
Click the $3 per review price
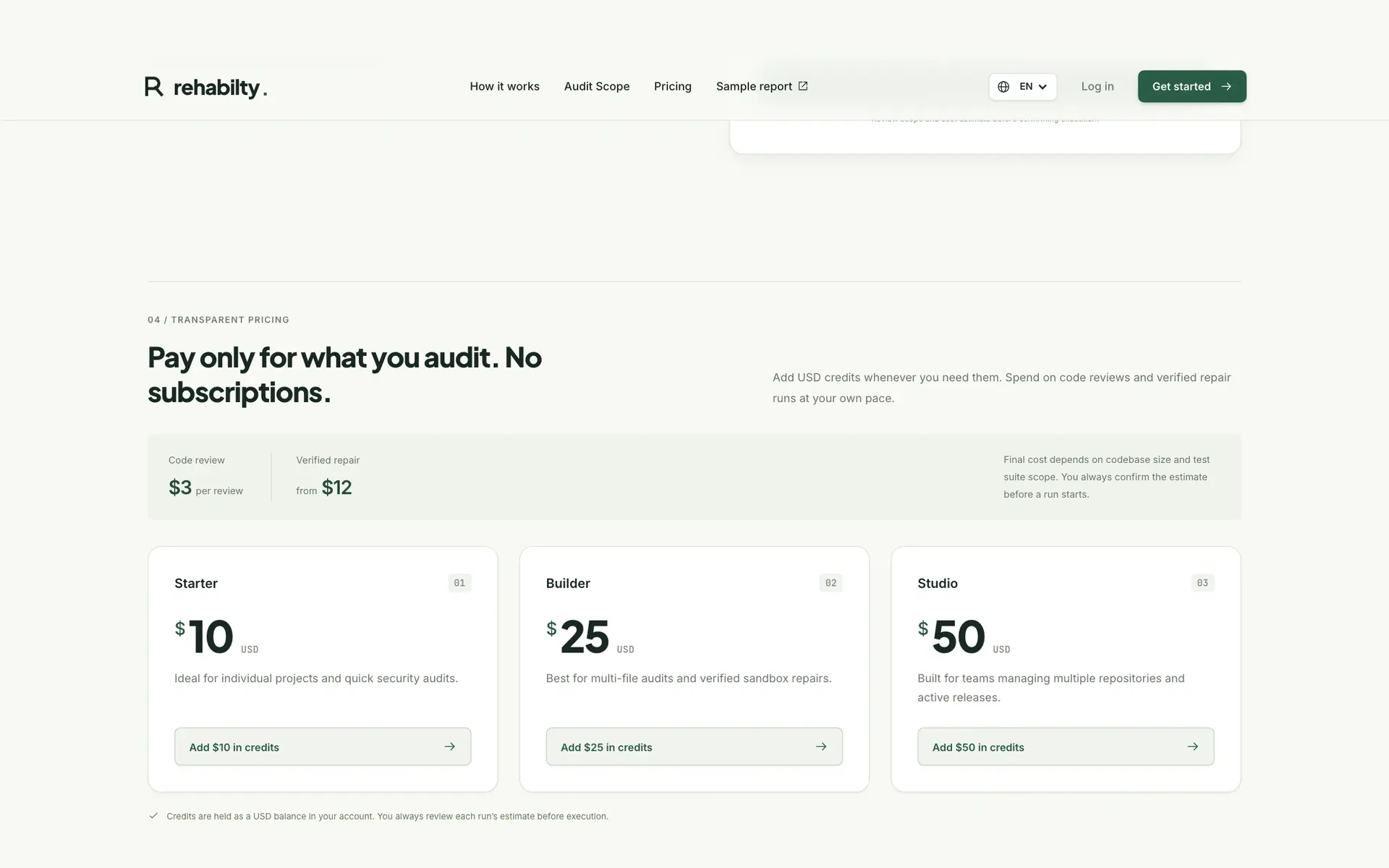(205, 488)
